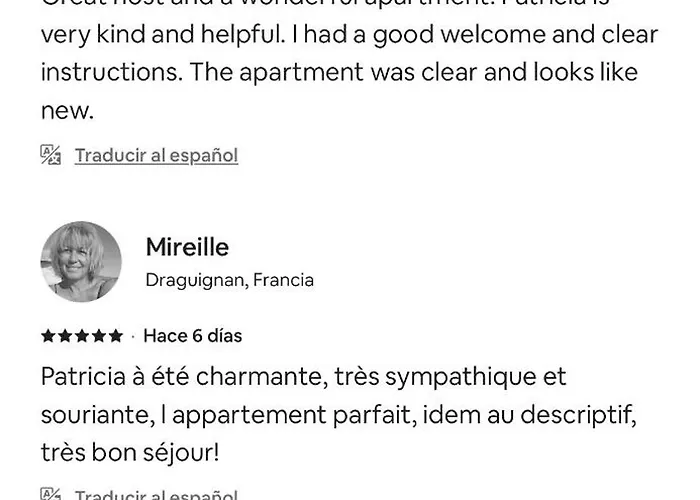Click the translate icon below Mireille's review

click(x=51, y=494)
